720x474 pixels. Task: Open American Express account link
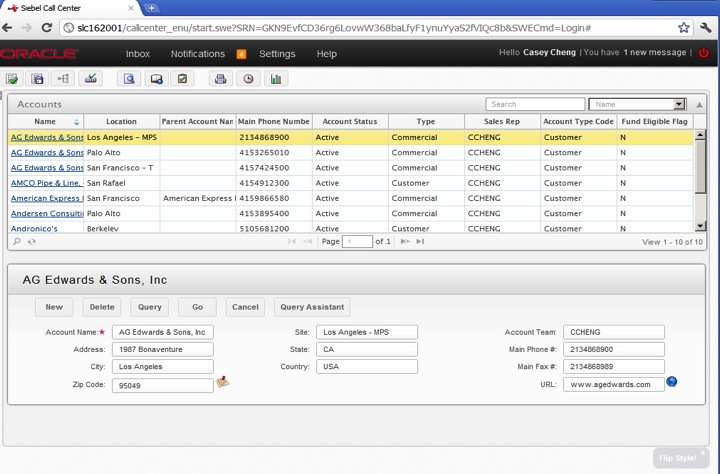[x=47, y=198]
